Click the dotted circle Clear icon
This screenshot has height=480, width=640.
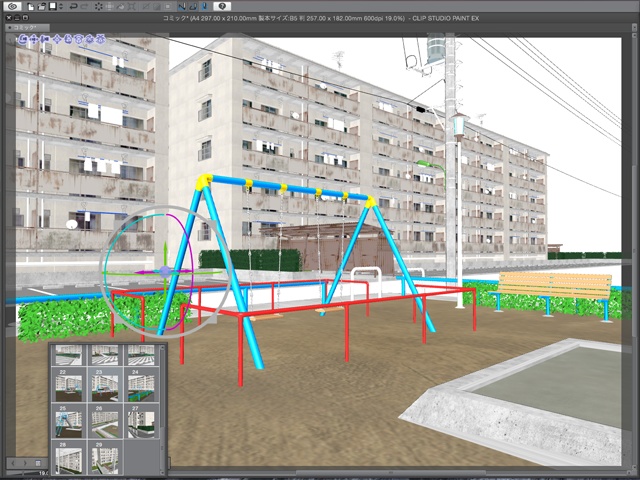[99, 7]
